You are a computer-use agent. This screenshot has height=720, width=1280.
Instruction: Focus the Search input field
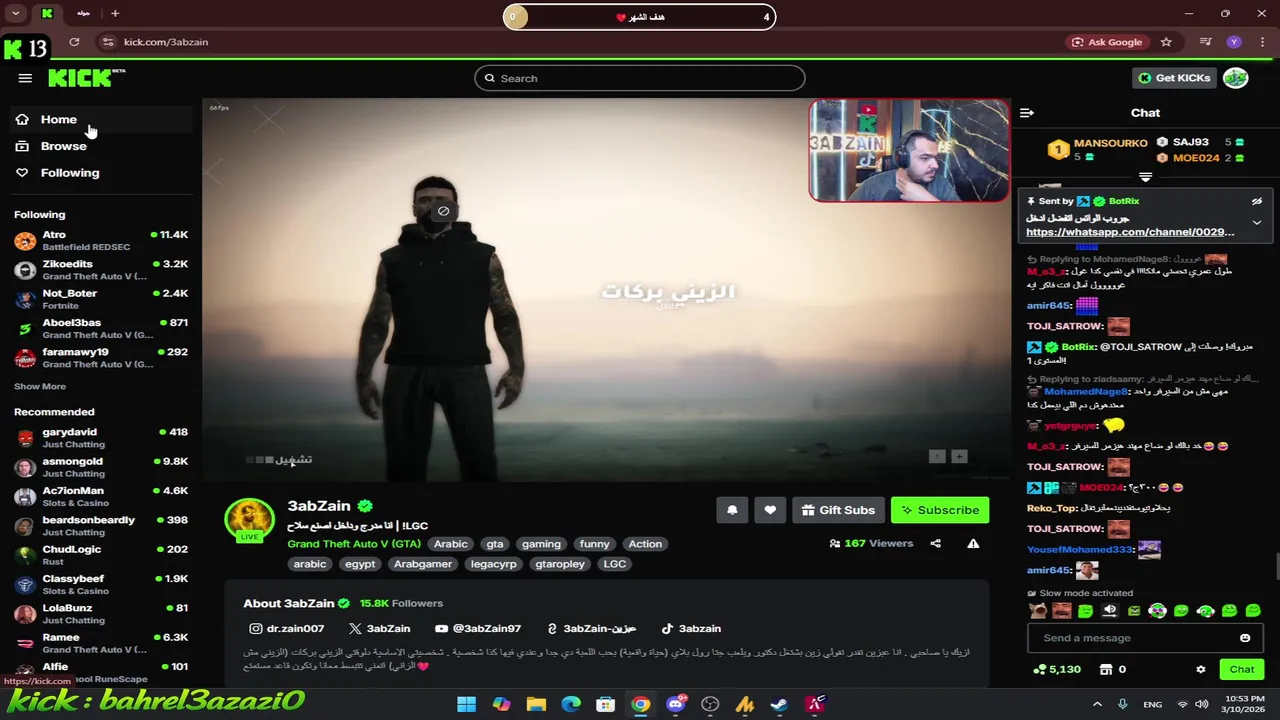(640, 78)
